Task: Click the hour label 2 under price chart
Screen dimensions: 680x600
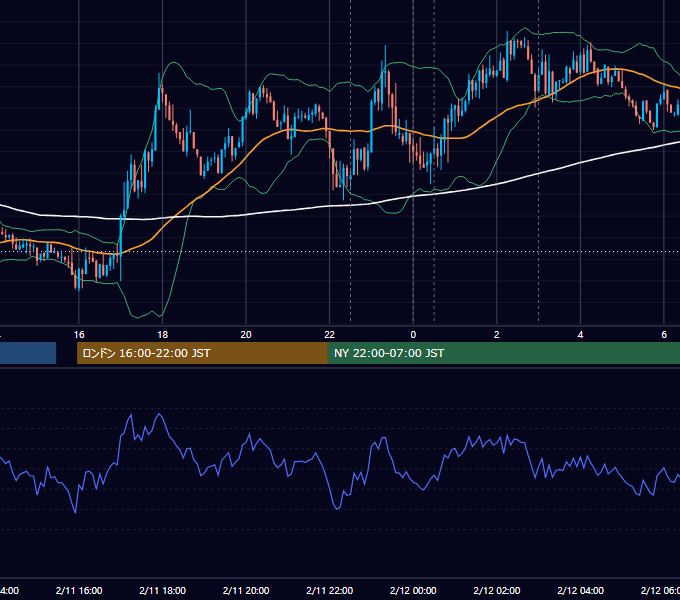Action: click(497, 335)
